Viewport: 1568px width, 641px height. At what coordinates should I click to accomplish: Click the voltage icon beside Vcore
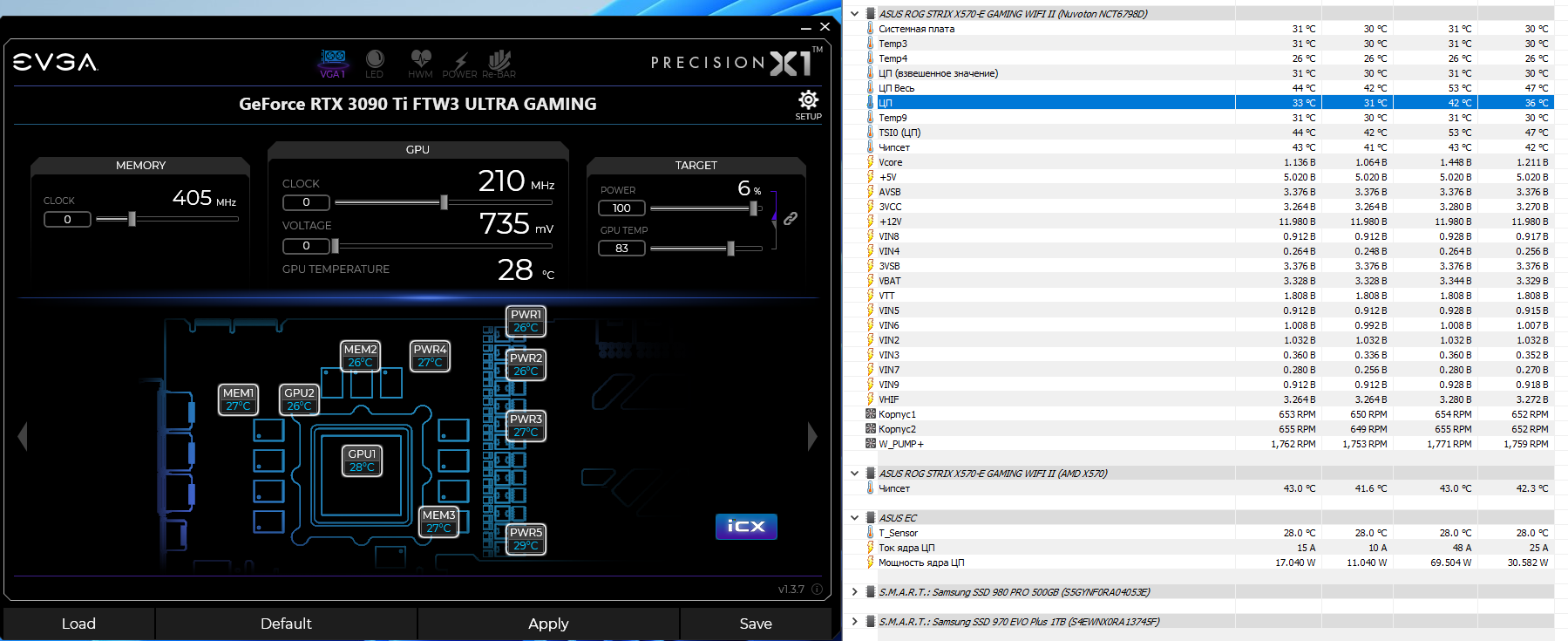click(x=870, y=162)
